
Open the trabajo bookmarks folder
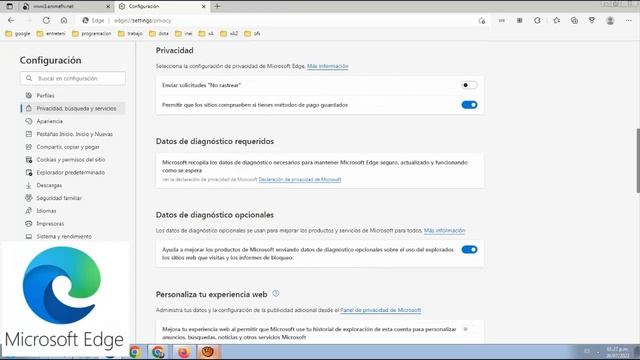tap(130, 33)
